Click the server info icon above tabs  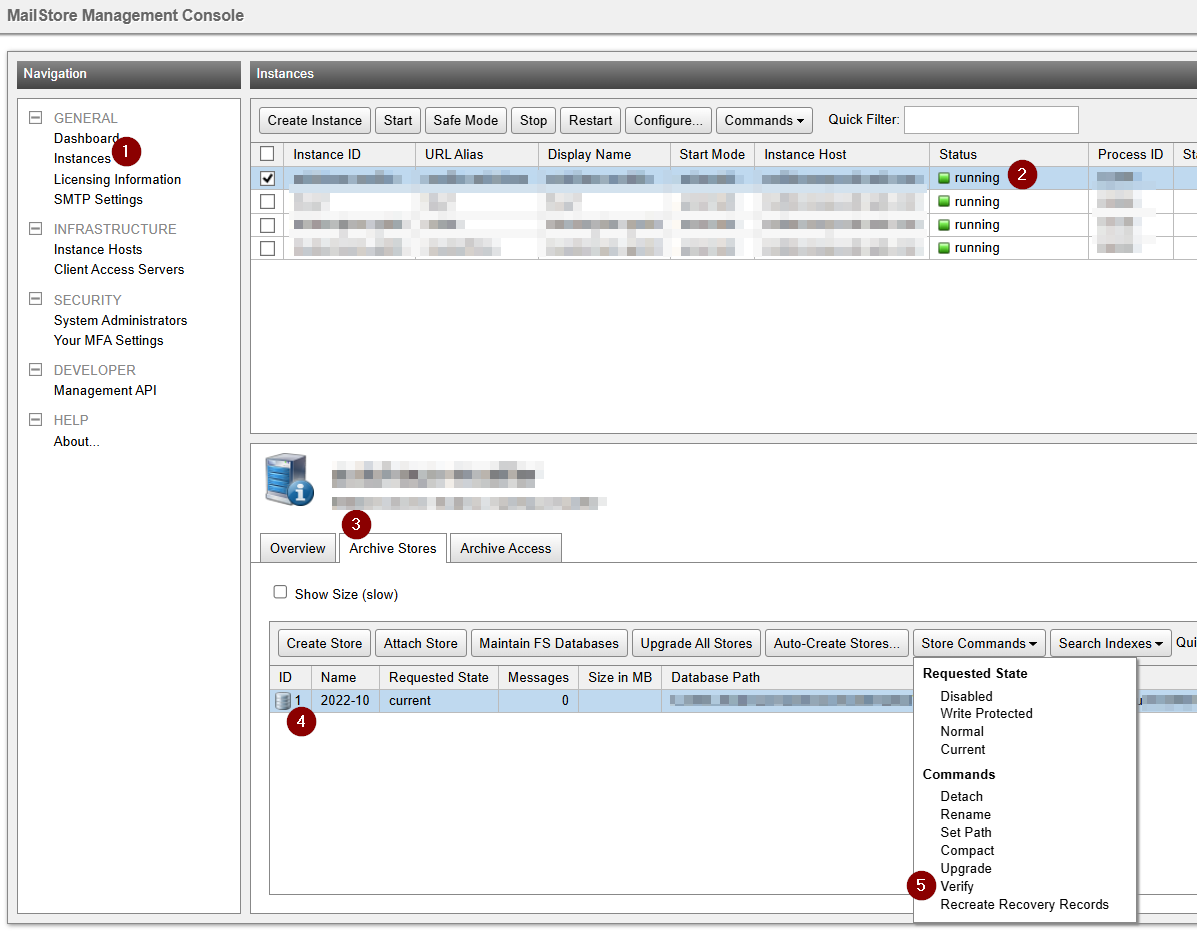pos(289,480)
